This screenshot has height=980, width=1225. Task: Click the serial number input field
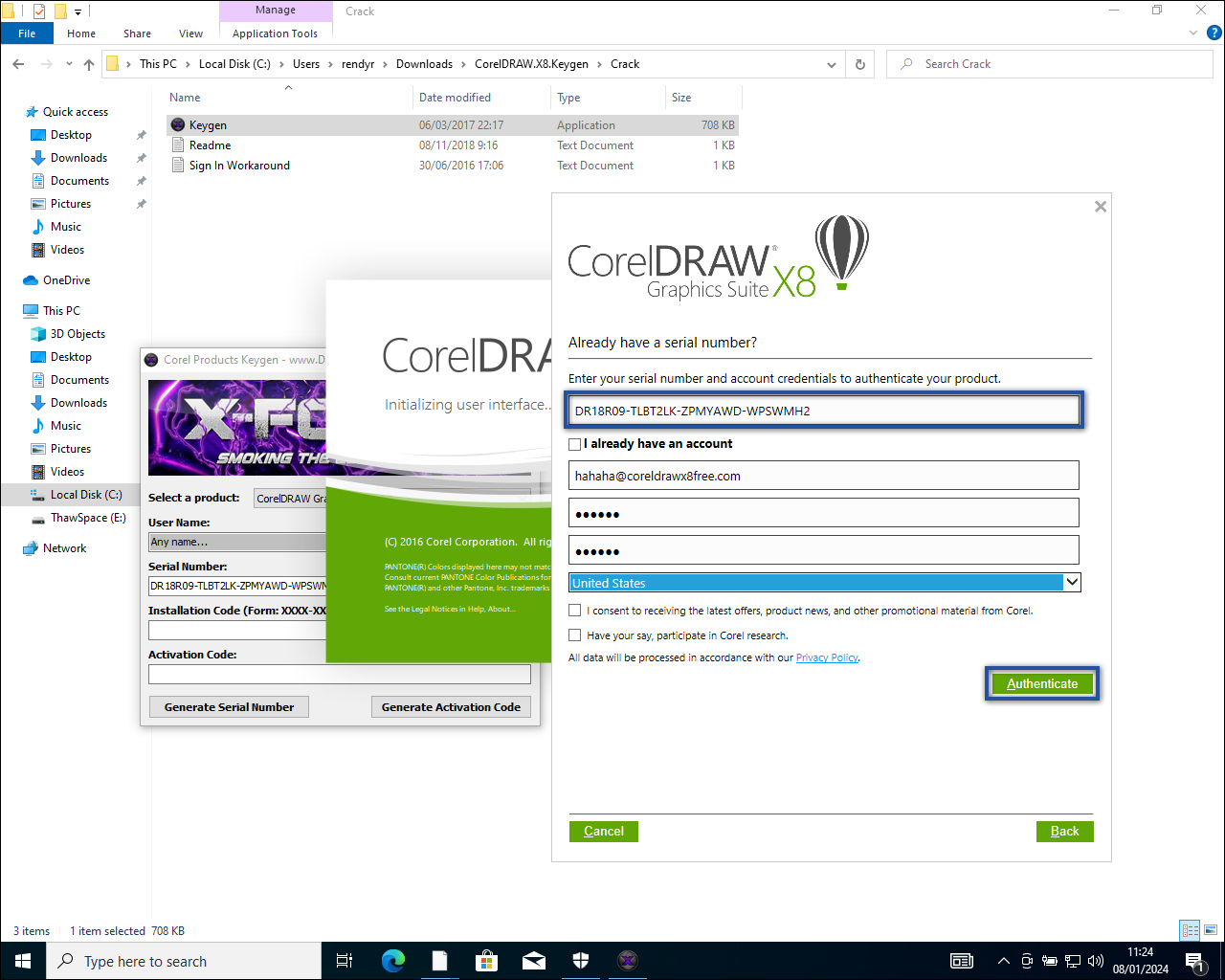(823, 410)
